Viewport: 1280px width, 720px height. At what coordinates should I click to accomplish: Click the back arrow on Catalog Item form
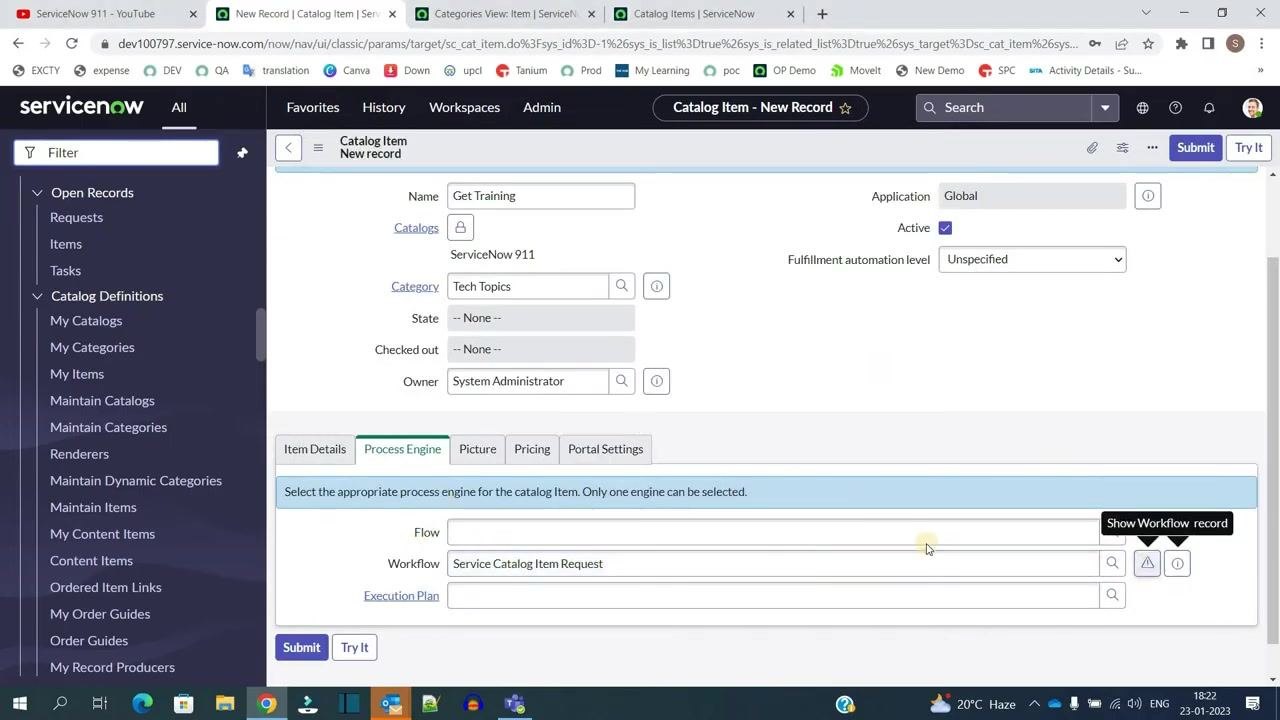click(288, 147)
